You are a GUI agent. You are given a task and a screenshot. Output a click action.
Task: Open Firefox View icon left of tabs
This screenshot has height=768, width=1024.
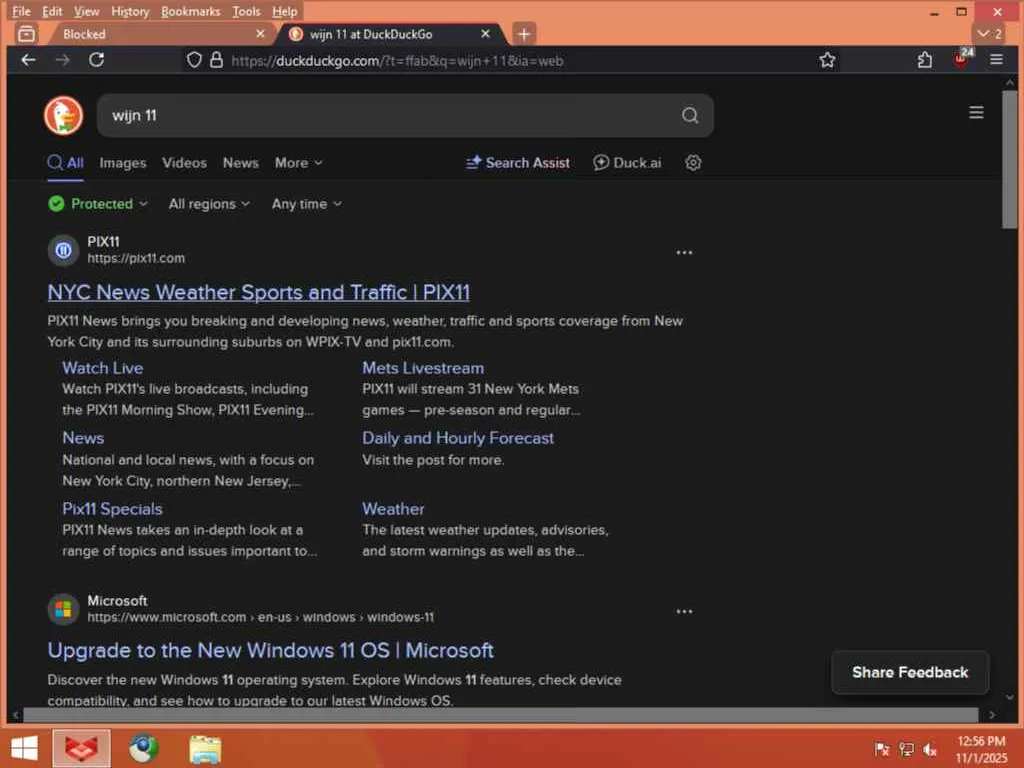click(26, 34)
